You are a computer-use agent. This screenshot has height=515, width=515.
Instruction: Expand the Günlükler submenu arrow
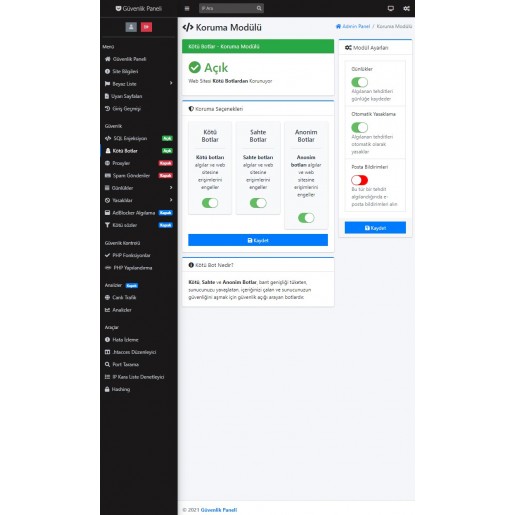pyautogui.click(x=171, y=188)
